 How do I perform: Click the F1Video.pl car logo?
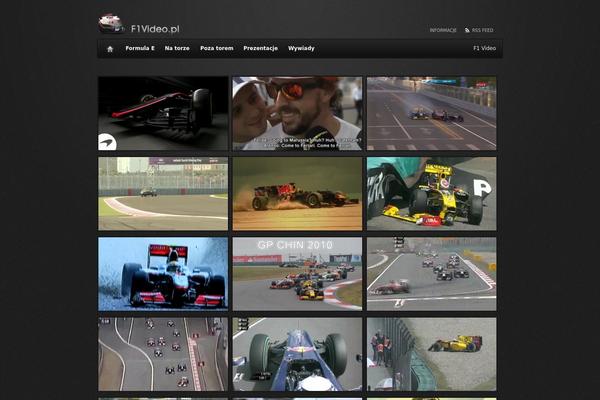(x=111, y=23)
